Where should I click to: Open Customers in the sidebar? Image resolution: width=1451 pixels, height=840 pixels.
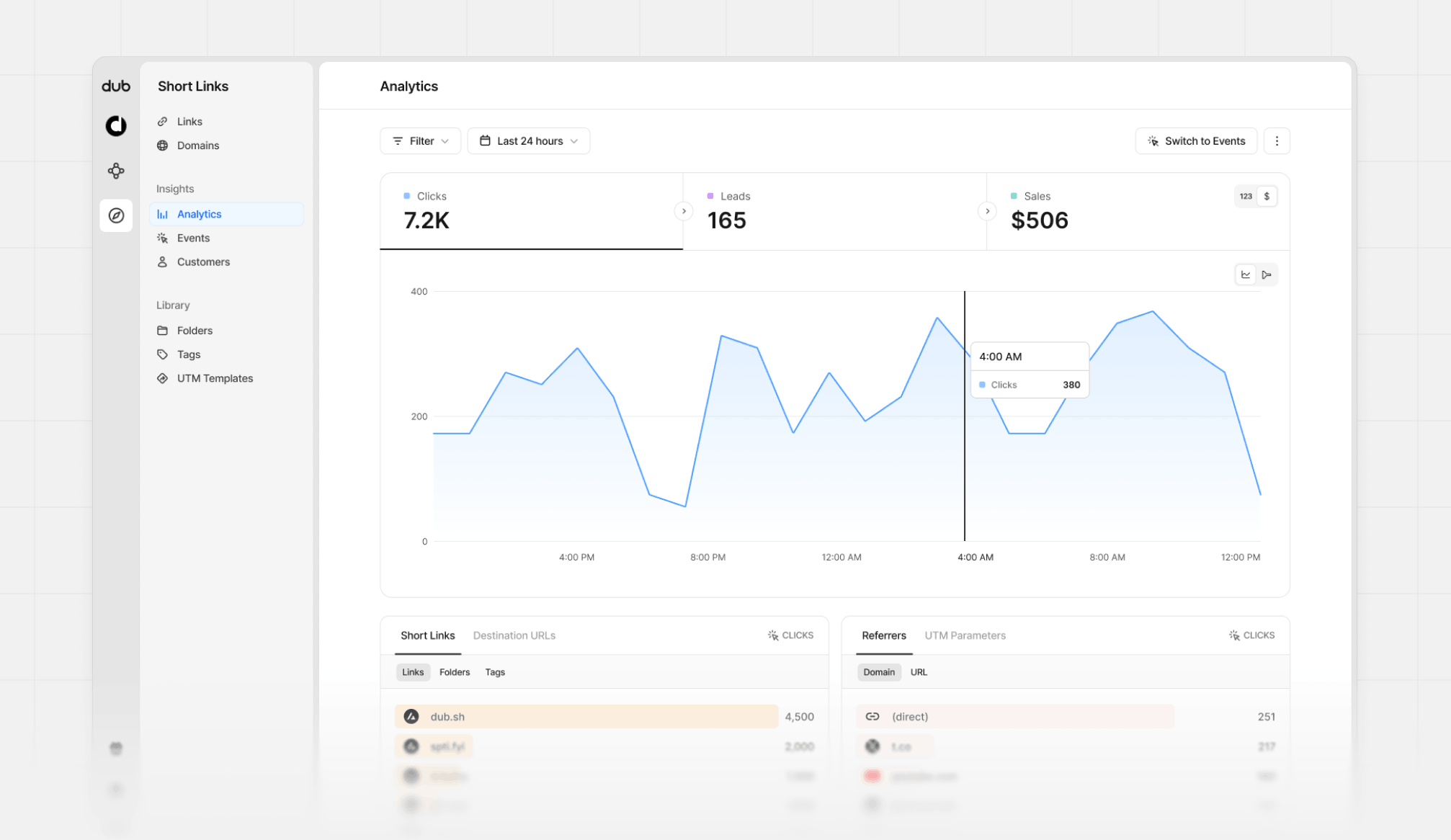click(x=226, y=262)
